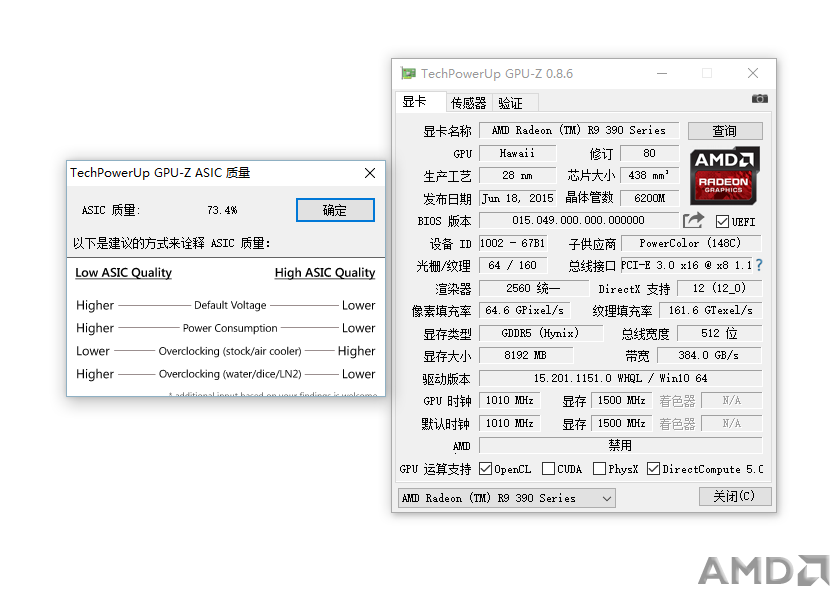Switch to the 验证 tab
The width and height of the screenshot is (835, 591).
pyautogui.click(x=514, y=103)
